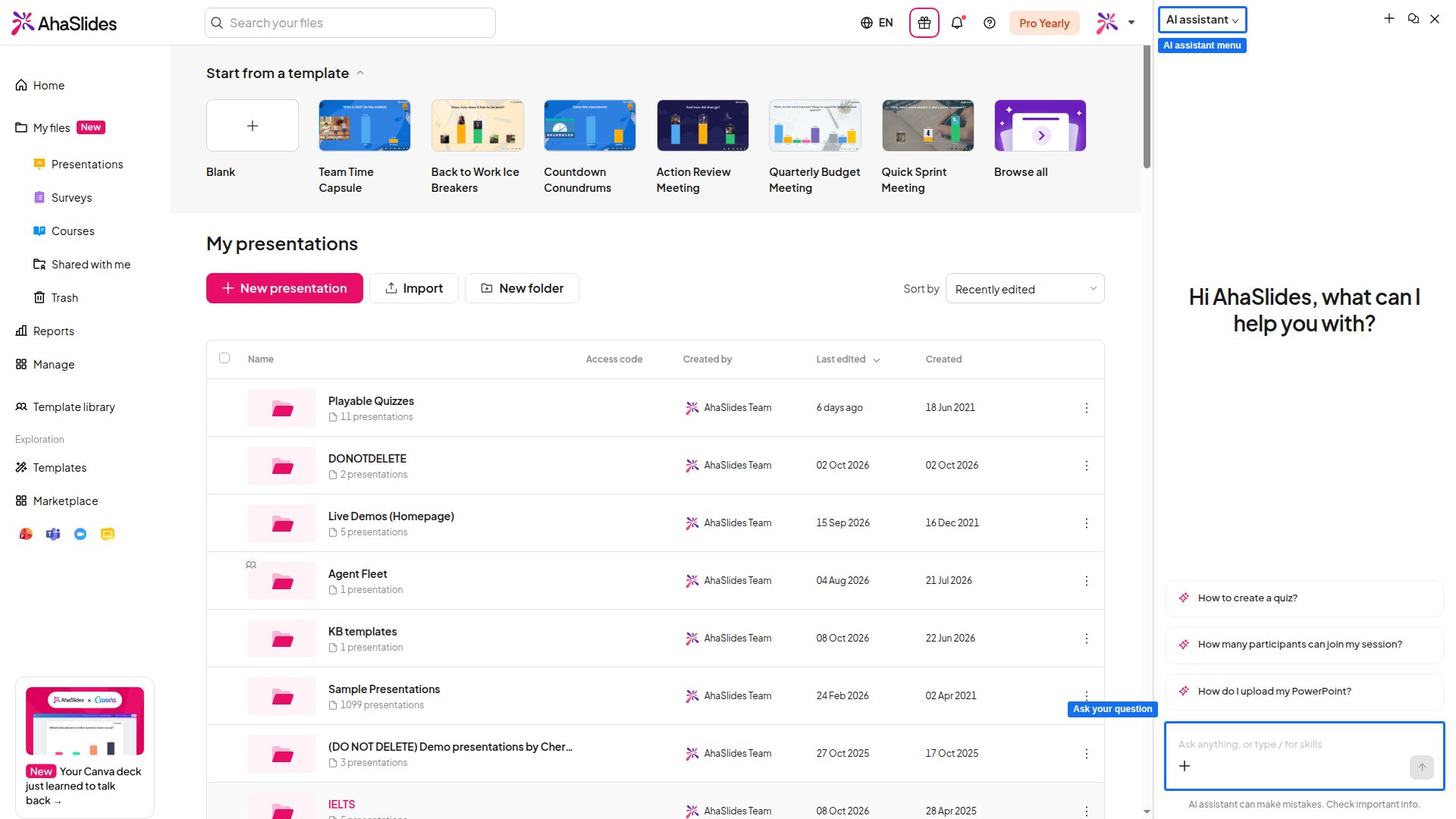Create a New presentation
The image size is (1456, 819).
coord(284,288)
